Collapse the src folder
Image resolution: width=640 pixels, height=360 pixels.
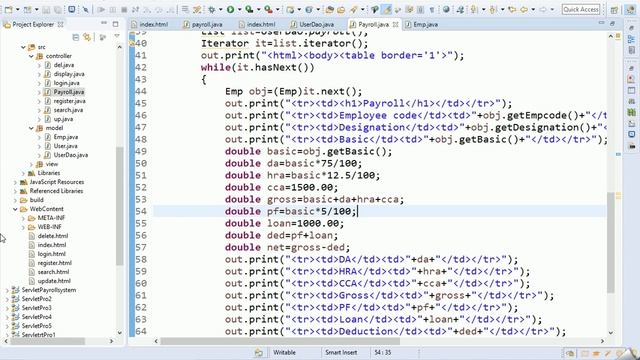(x=23, y=47)
